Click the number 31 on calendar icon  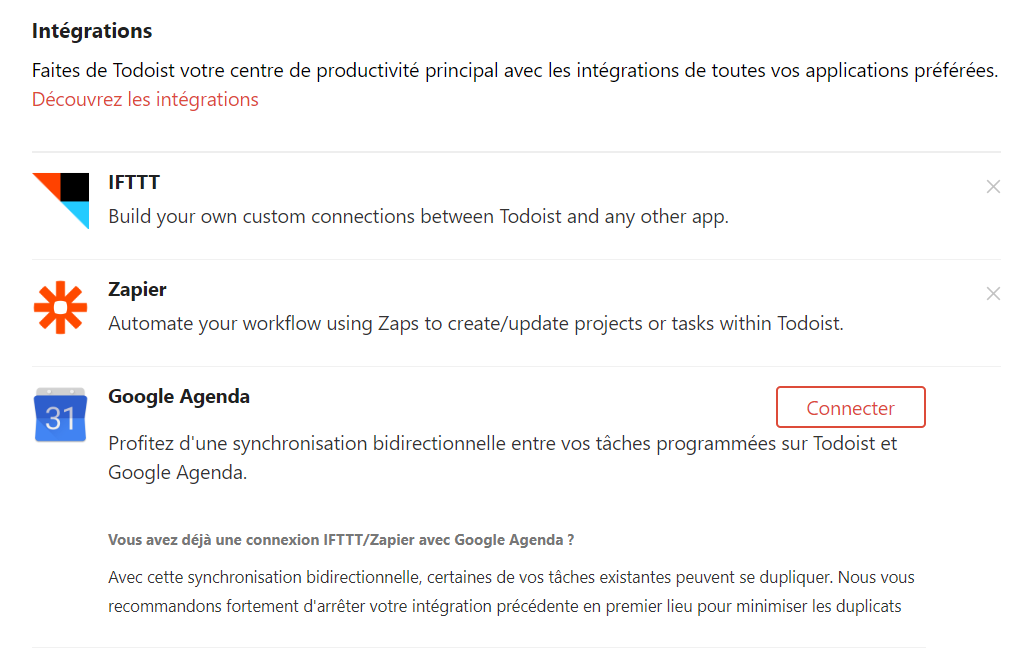[x=60, y=419]
